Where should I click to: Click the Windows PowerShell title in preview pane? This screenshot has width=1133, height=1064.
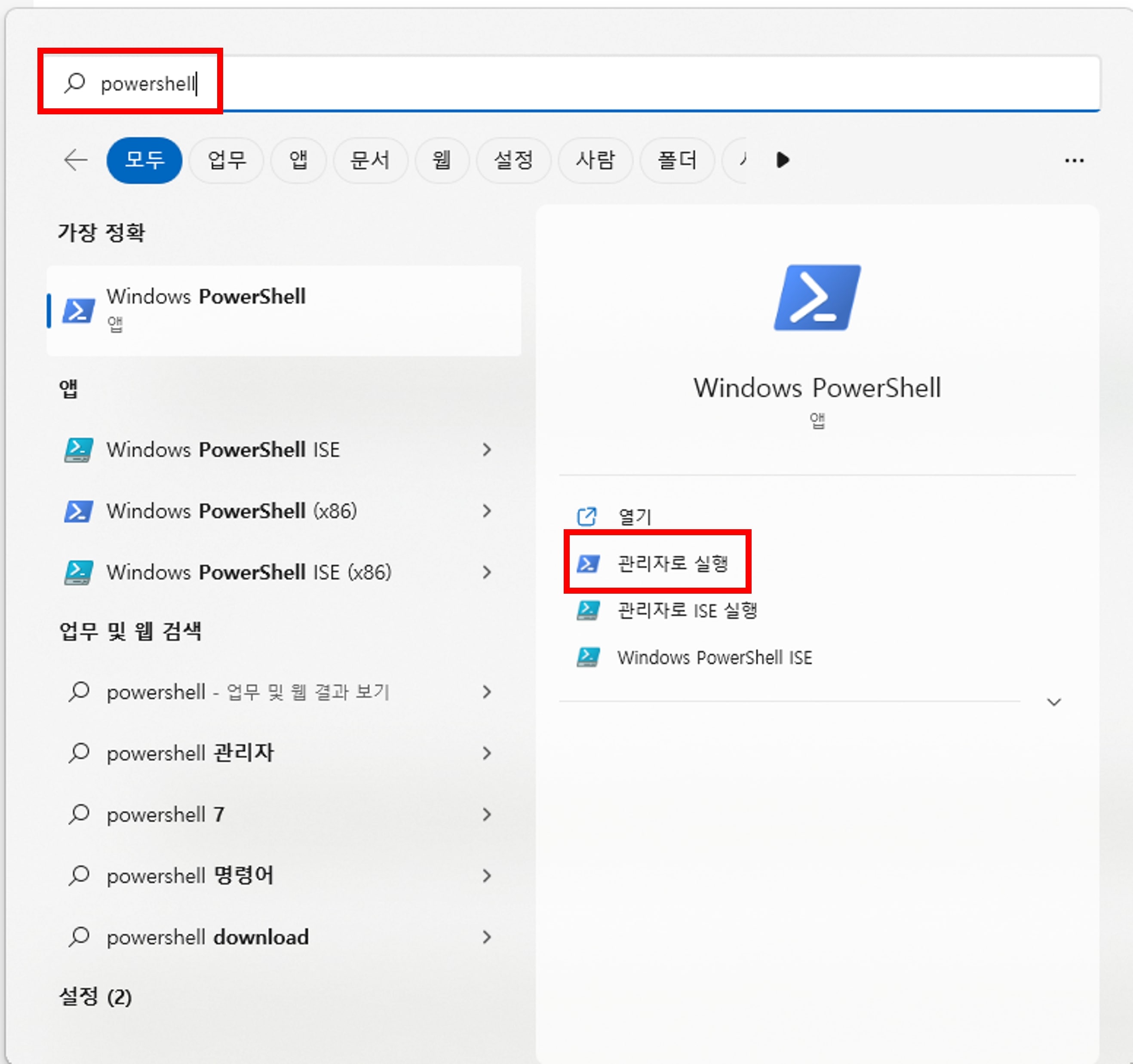coord(817,387)
